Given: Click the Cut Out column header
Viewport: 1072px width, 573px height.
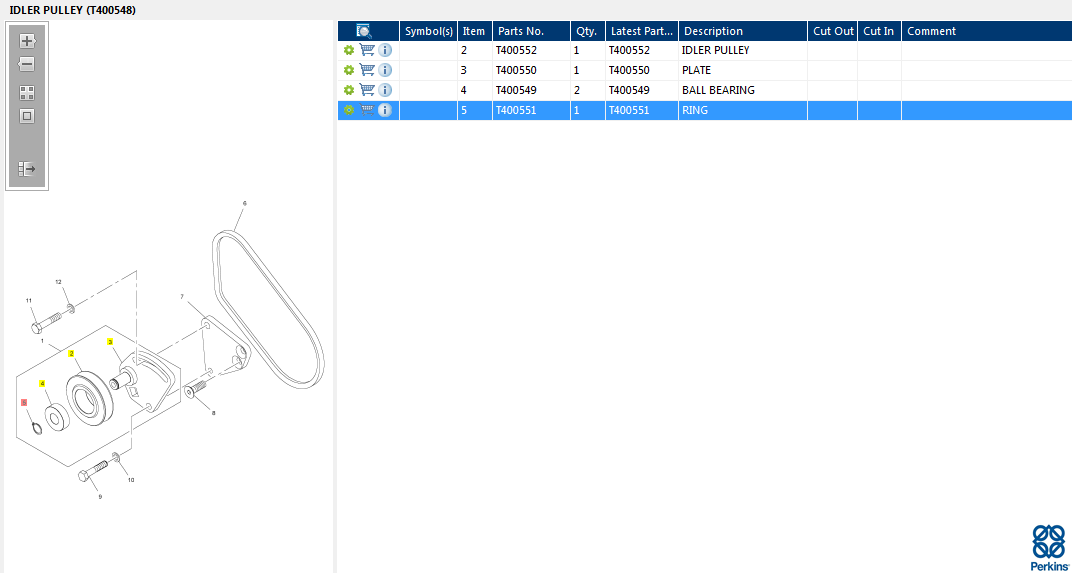Looking at the screenshot, I should click(x=833, y=31).
